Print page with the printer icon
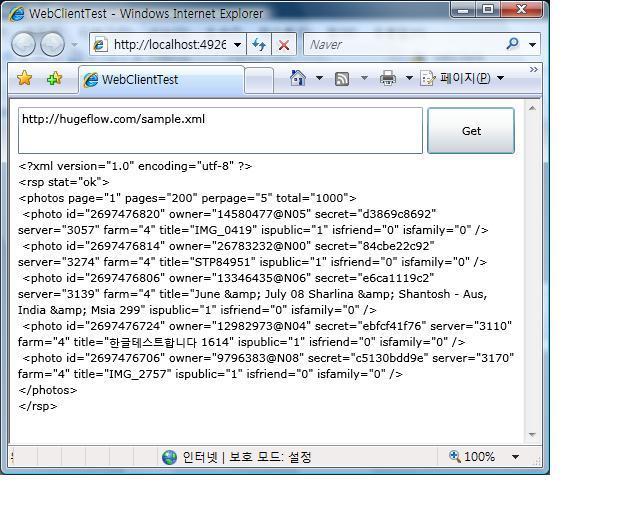Viewport: 640px width, 512px height. pos(387,78)
